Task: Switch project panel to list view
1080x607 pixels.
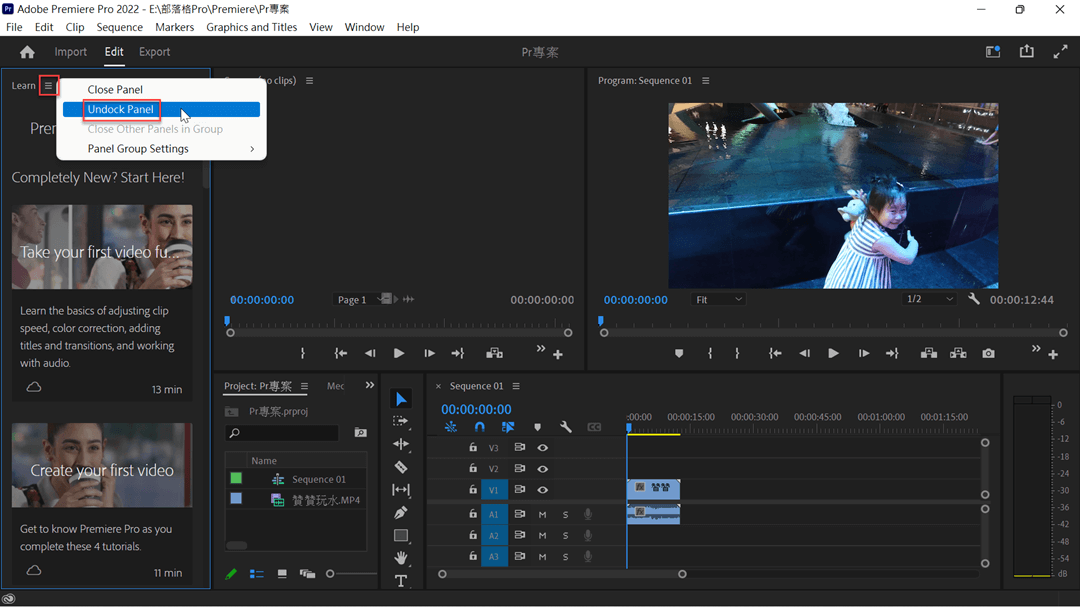Action: [x=256, y=574]
